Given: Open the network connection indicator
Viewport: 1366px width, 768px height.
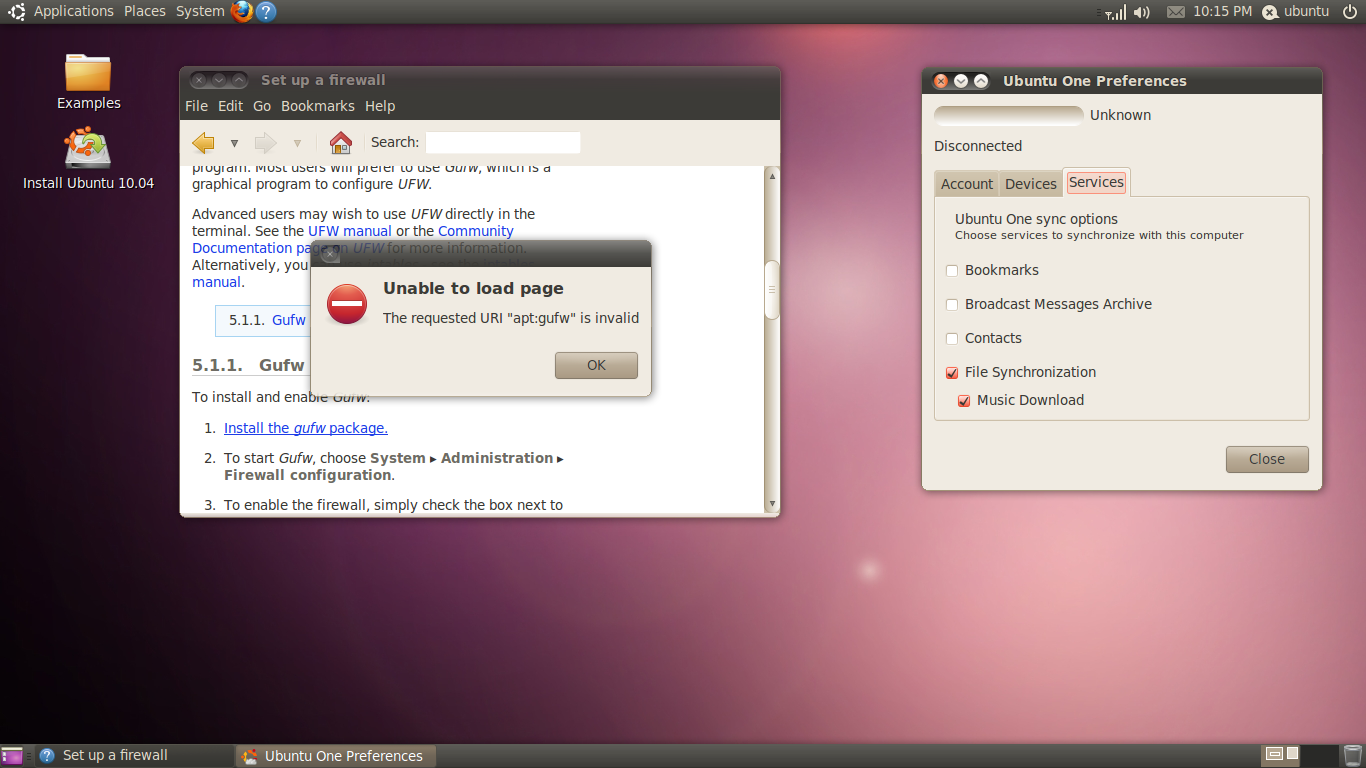Looking at the screenshot, I should [x=1115, y=12].
